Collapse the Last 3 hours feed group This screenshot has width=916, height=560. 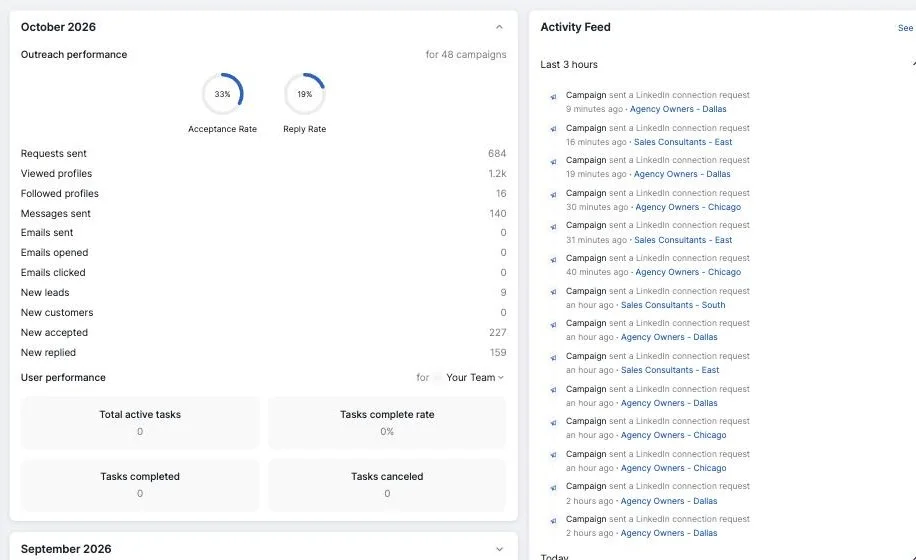(x=912, y=64)
